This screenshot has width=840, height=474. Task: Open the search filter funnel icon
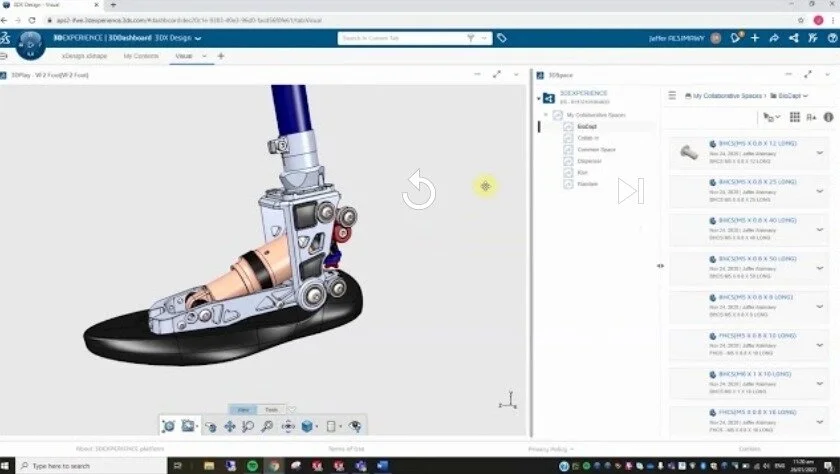(470, 38)
